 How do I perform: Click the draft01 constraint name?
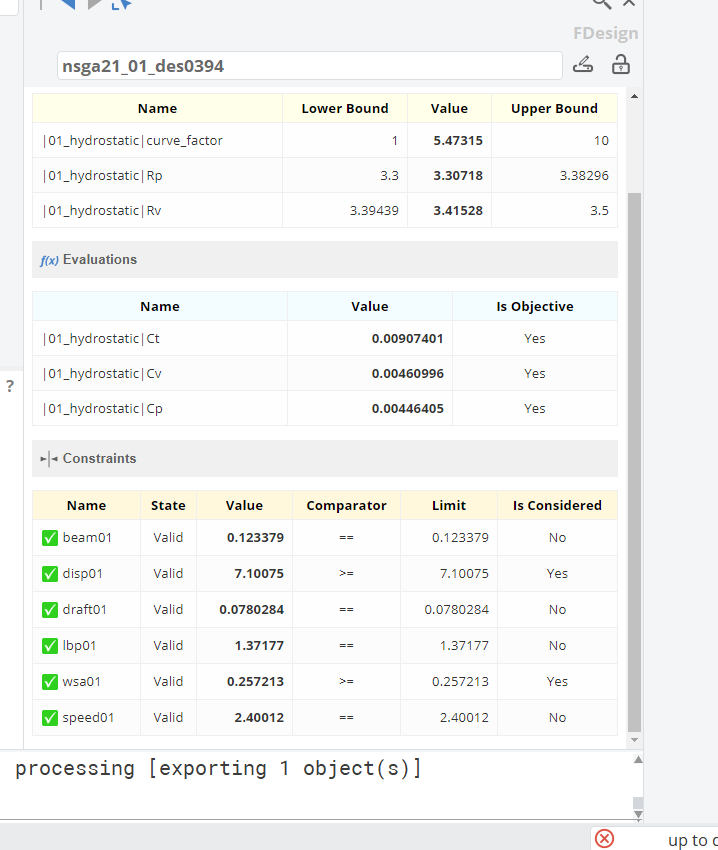[85, 610]
